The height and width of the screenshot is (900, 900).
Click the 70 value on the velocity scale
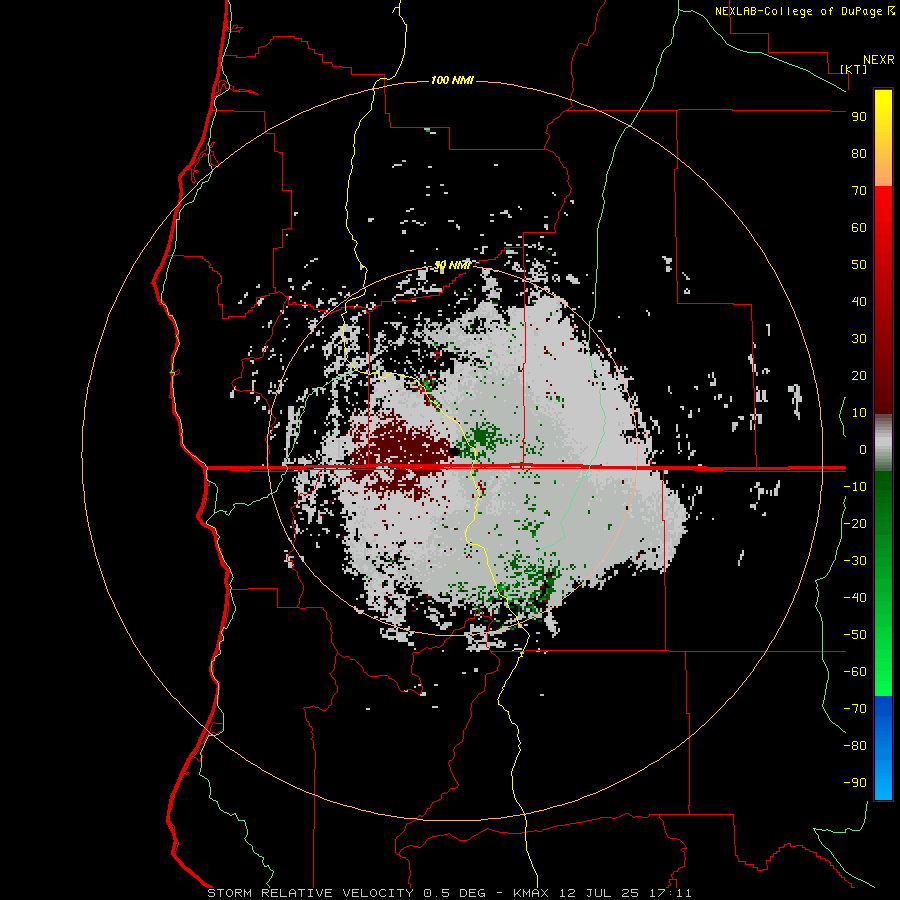pos(859,191)
